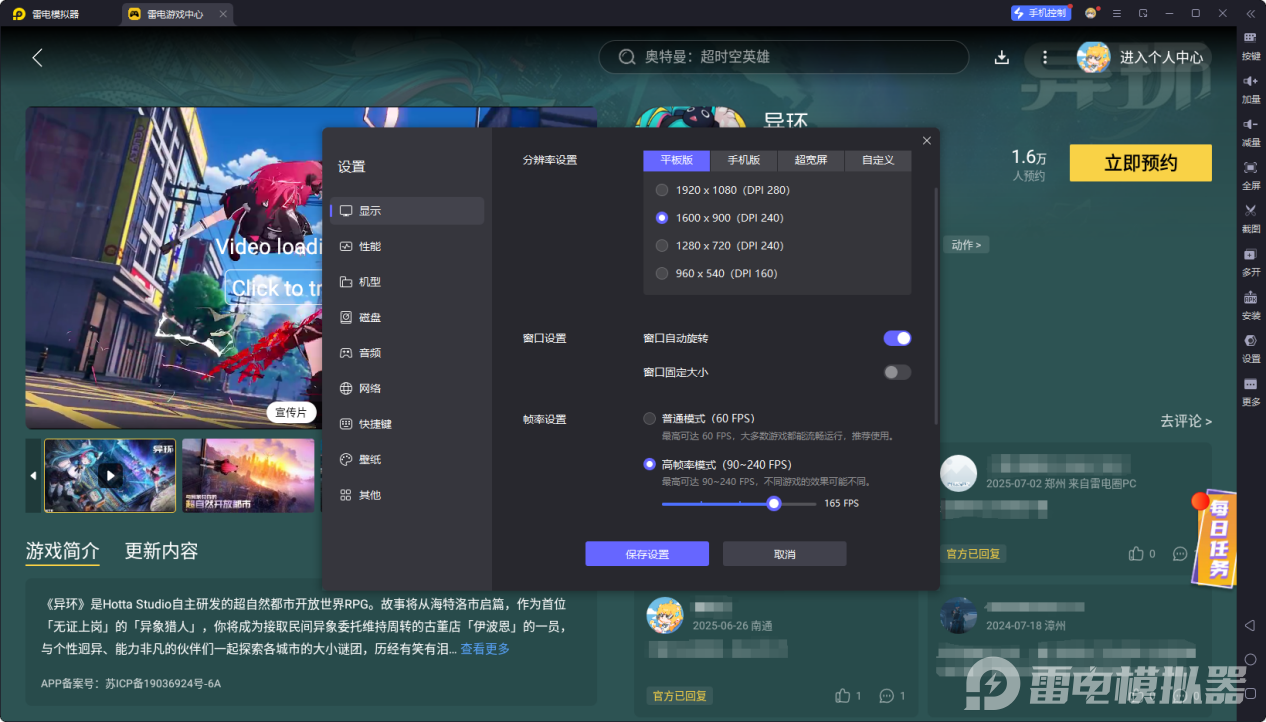Open the key mapping (按键) tool
The image size is (1266, 722).
tap(1250, 45)
